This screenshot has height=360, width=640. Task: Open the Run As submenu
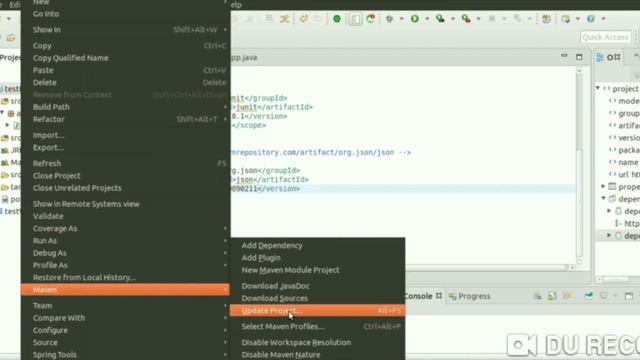(x=125, y=241)
